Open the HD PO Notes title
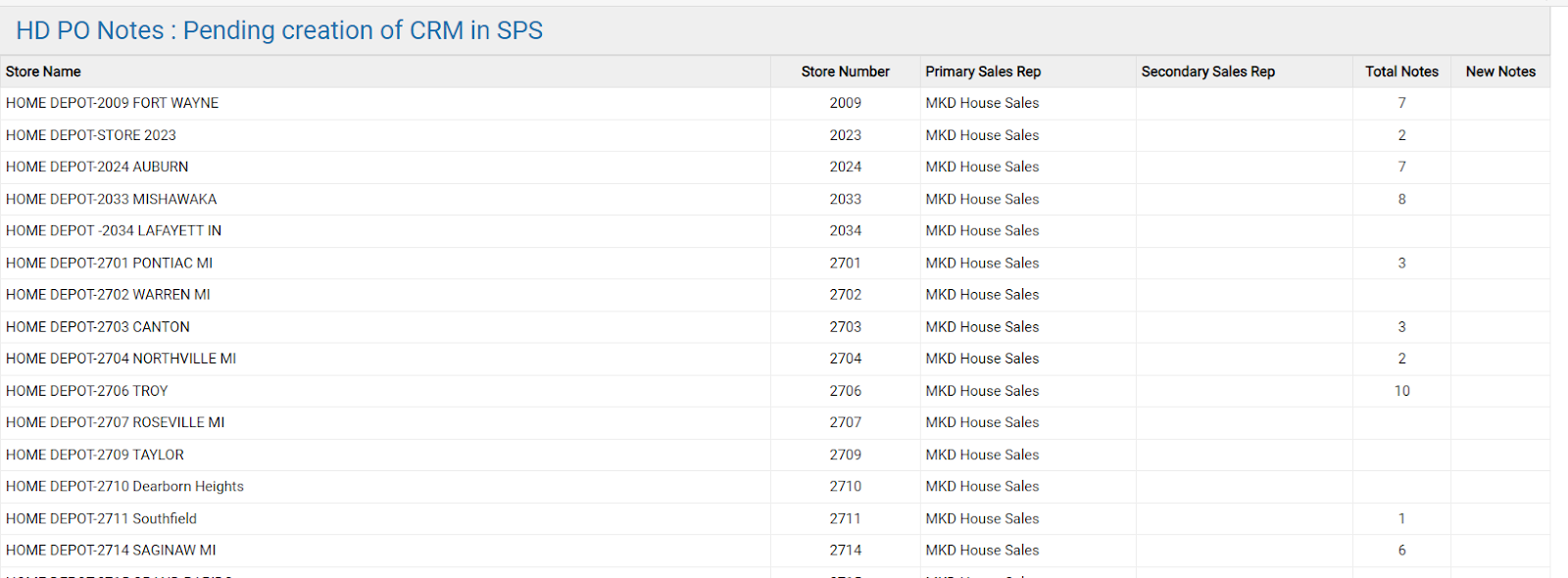 coord(279,30)
